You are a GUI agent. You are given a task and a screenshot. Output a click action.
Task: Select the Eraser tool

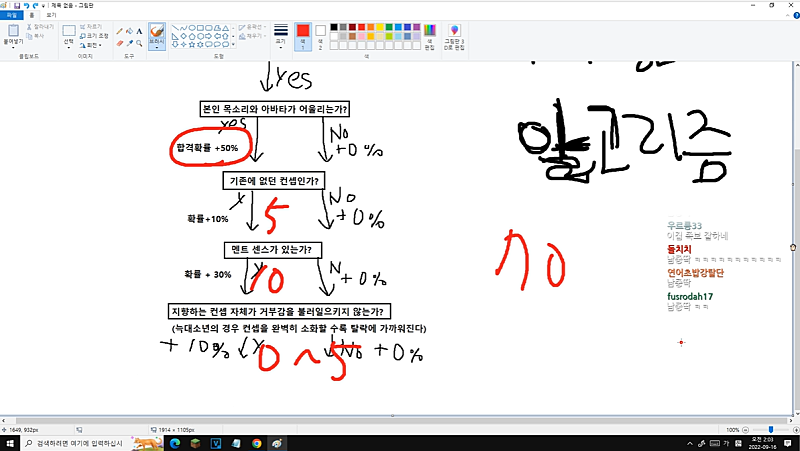[x=119, y=43]
